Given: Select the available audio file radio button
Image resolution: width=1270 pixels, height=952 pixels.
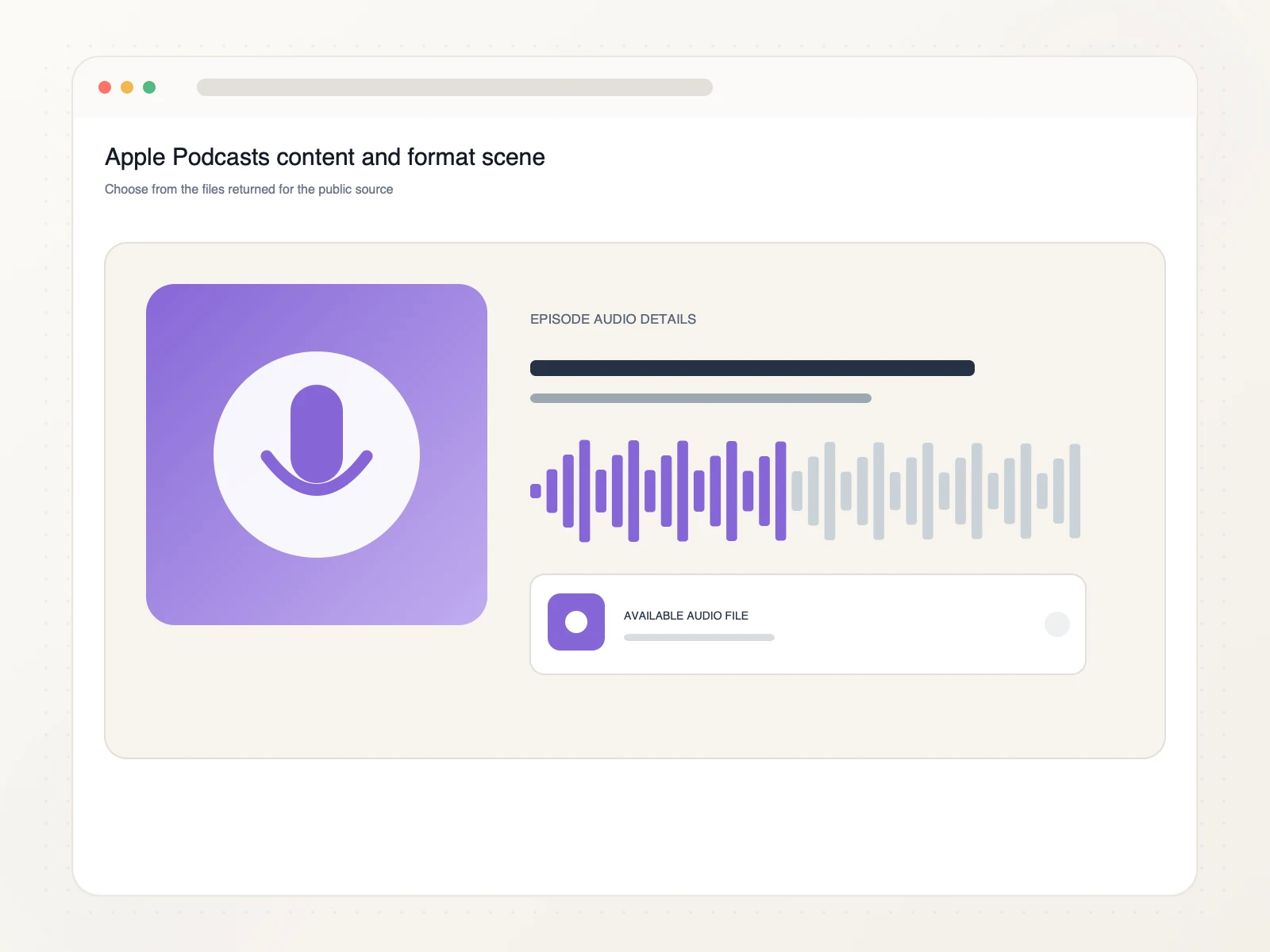Looking at the screenshot, I should [1057, 624].
